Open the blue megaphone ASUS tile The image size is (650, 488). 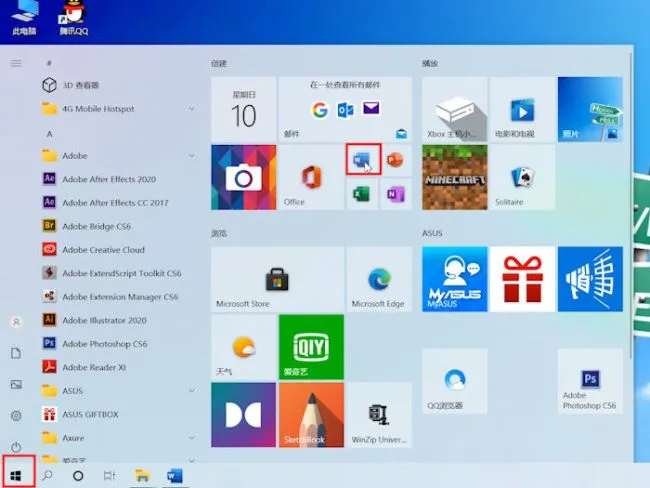point(590,279)
